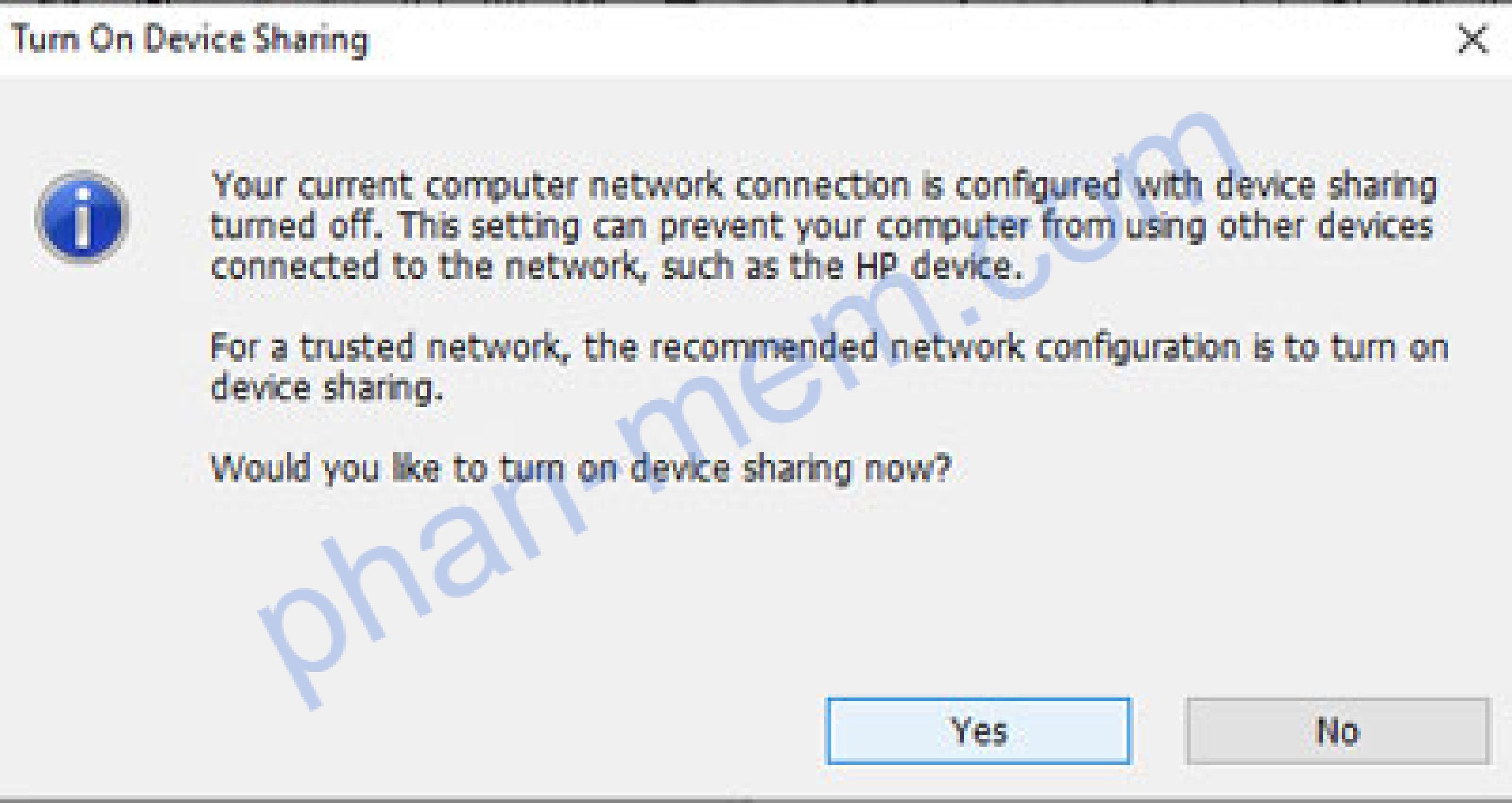
Task: Click the line starting "Your current computer network"
Action: (x=823, y=185)
